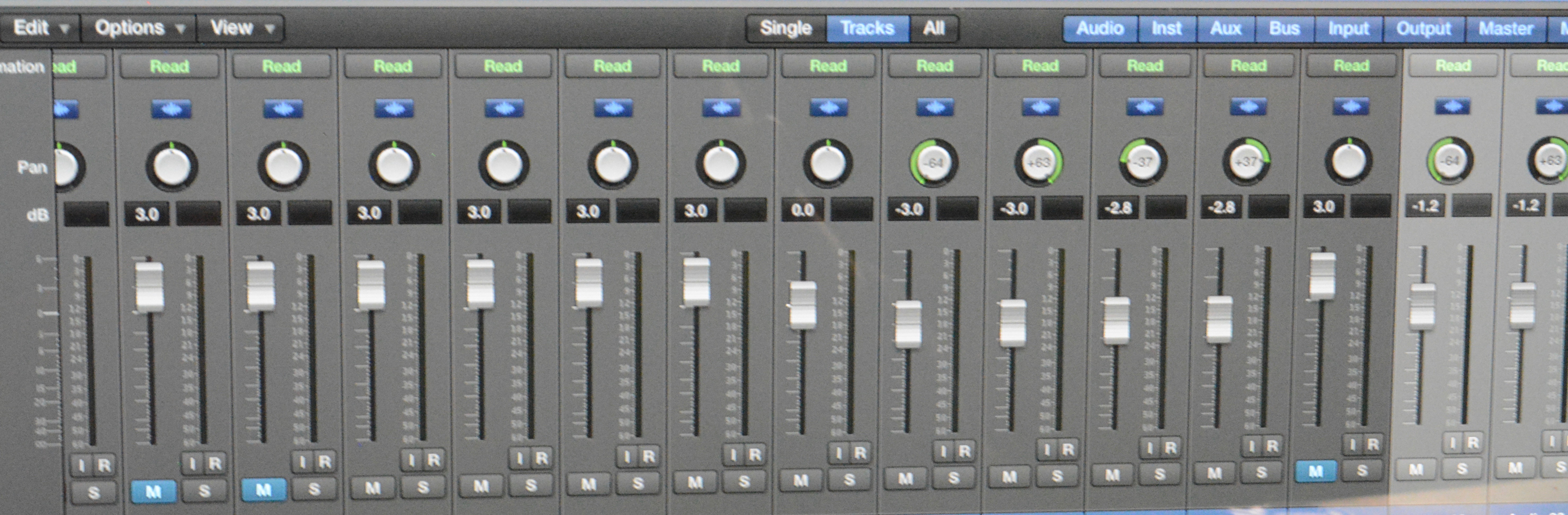This screenshot has height=515, width=1568.
Task: Click waveform track icon on the 0.0 dB strip
Action: (x=829, y=108)
